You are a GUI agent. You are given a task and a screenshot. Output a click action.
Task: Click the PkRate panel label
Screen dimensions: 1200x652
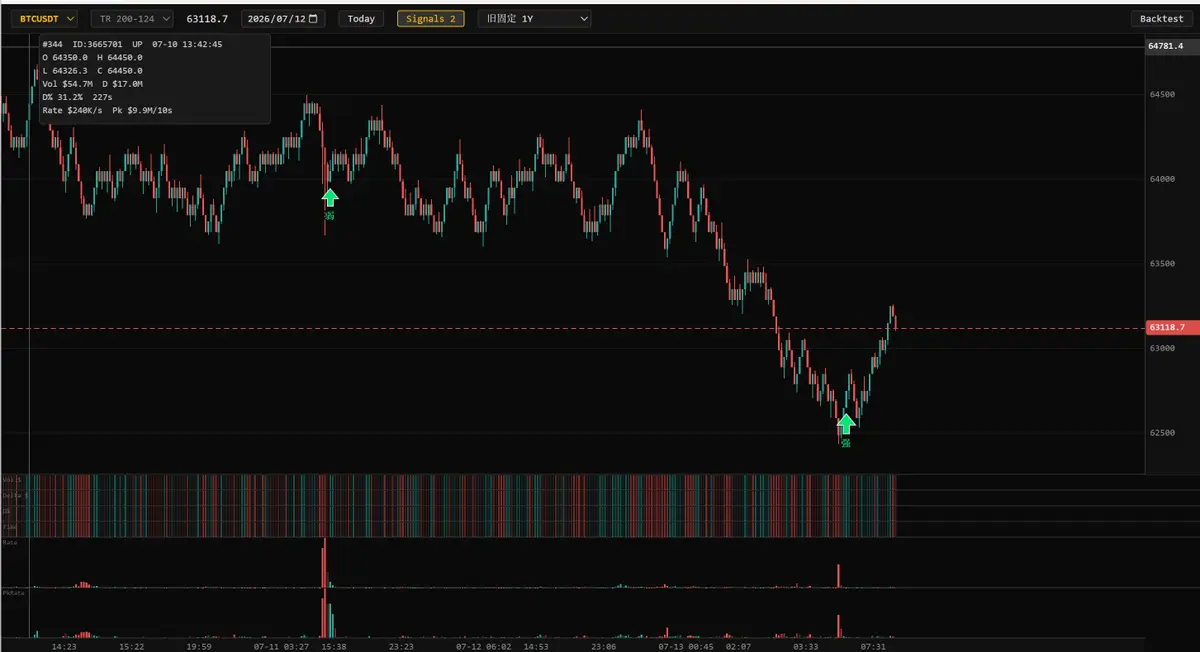coord(13,594)
